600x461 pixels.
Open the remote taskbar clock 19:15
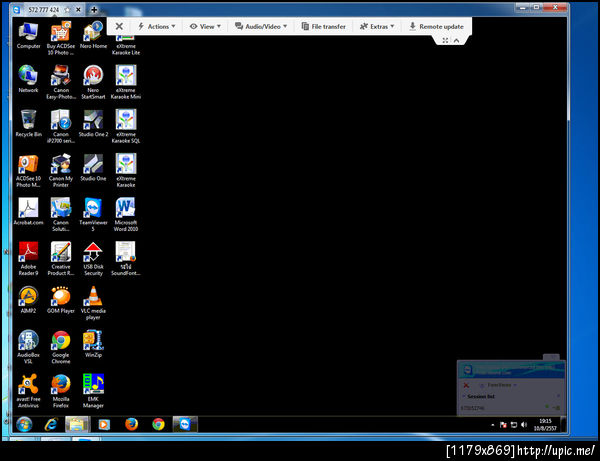click(x=546, y=425)
